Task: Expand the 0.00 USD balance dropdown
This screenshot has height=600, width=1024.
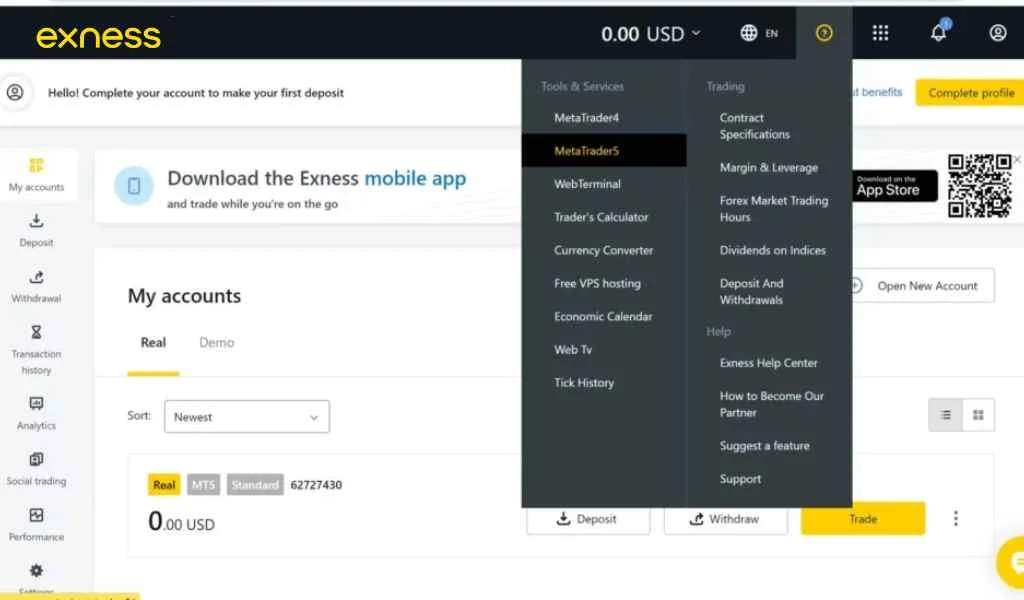Action: coord(650,32)
